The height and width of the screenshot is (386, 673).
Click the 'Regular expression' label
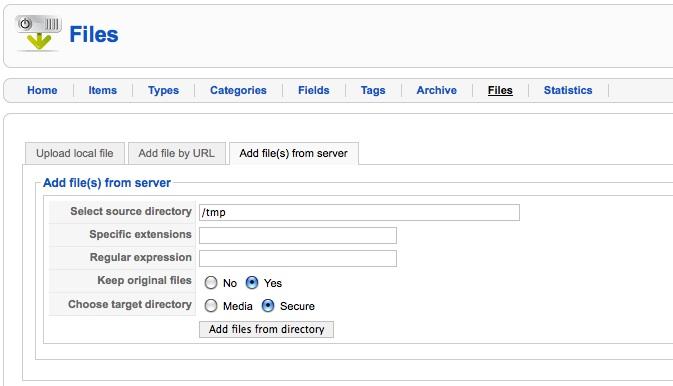(141, 258)
